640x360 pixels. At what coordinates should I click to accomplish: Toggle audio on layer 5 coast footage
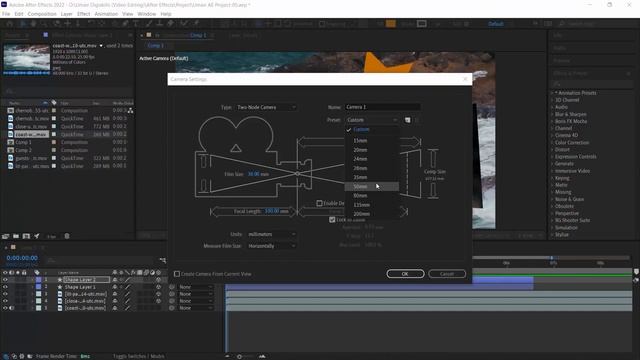[x=11, y=308]
